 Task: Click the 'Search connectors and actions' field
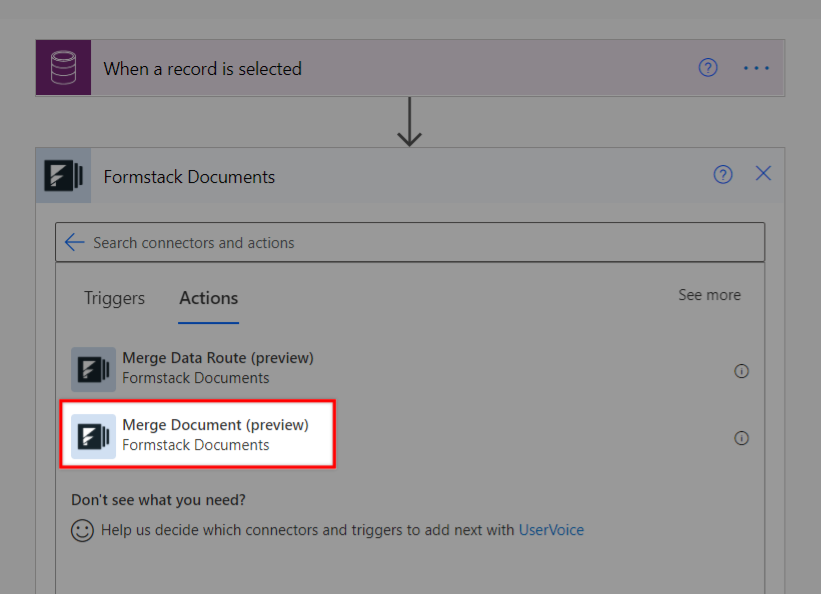coord(420,242)
